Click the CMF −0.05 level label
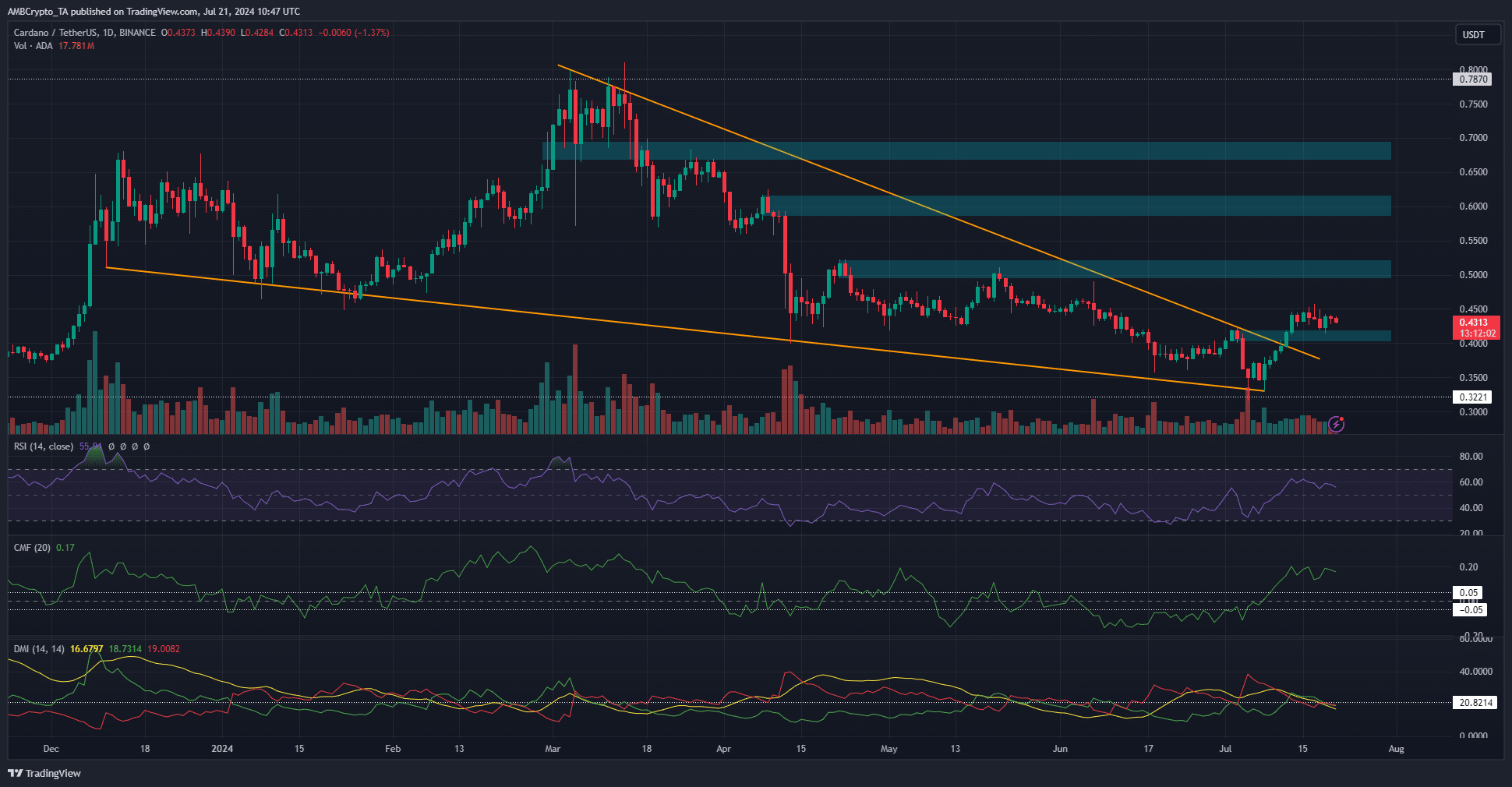 click(x=1471, y=610)
